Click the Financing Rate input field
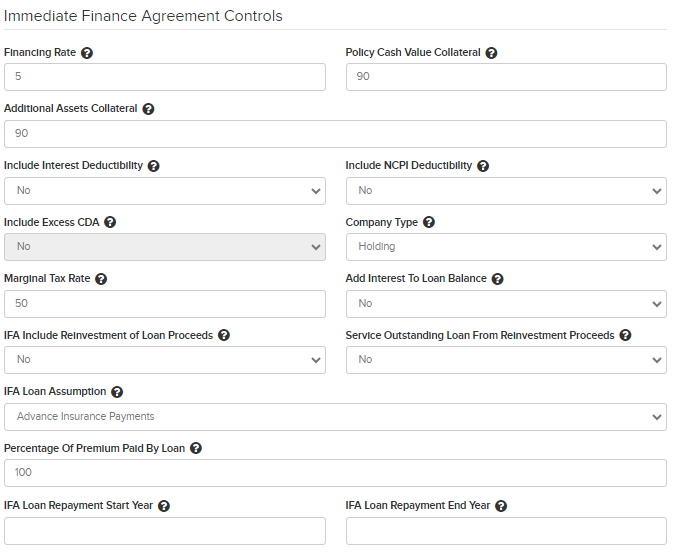697x558 pixels. (165, 77)
